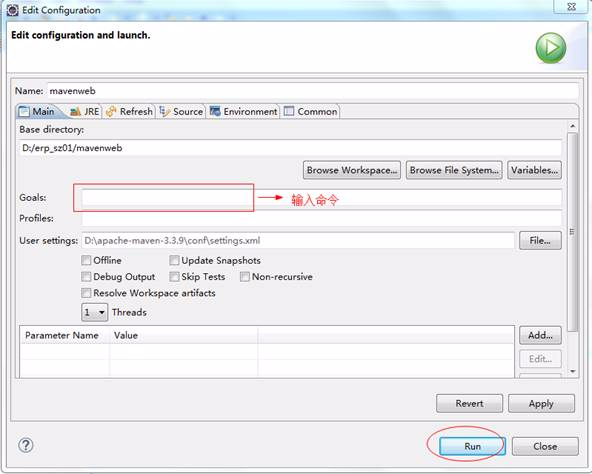
Task: Click the scrollbar up arrow
Action: click(x=572, y=126)
